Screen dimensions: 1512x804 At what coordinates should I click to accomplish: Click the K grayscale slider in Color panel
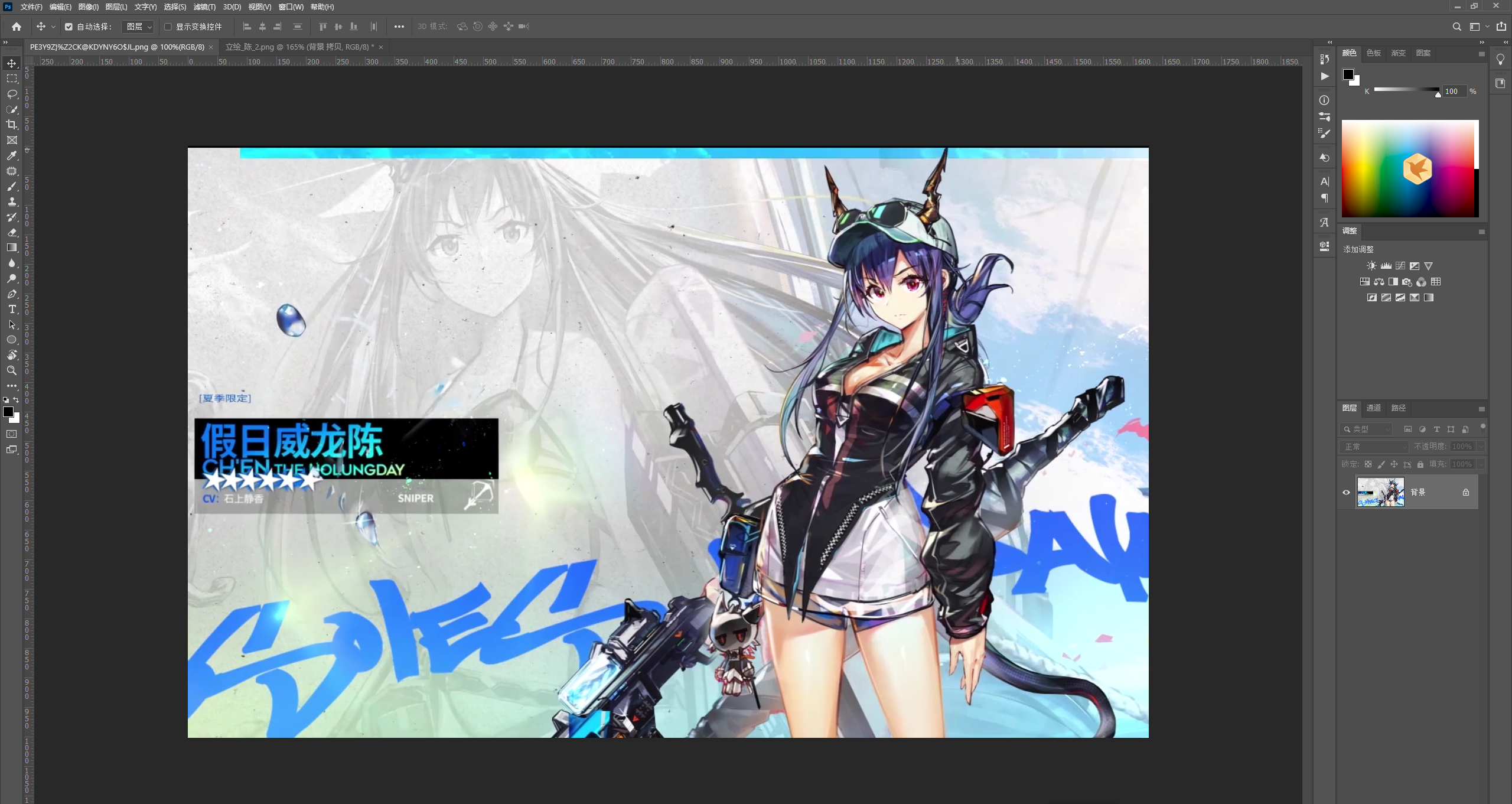(x=1407, y=90)
